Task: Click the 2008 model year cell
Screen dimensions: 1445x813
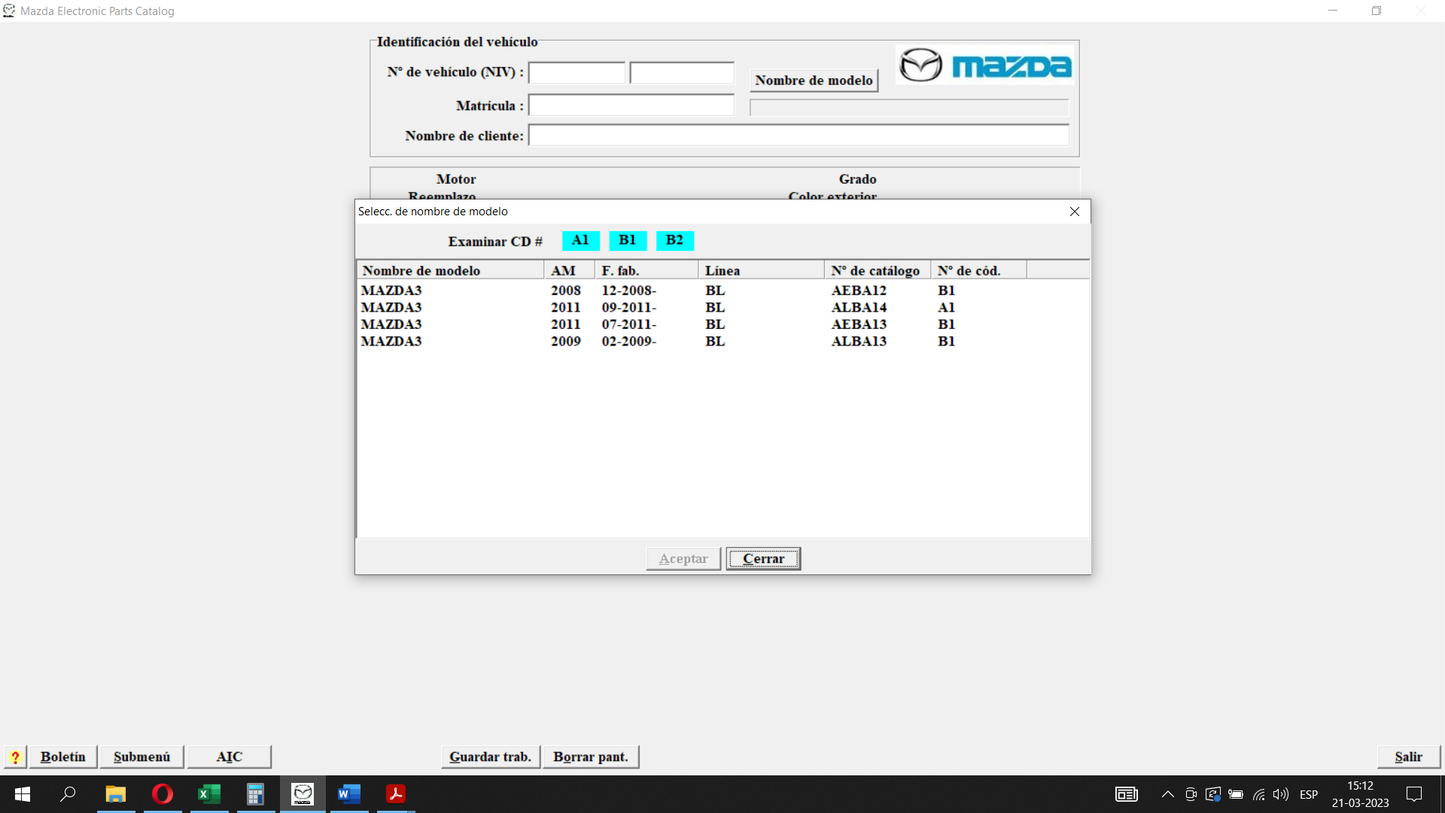Action: pos(566,291)
